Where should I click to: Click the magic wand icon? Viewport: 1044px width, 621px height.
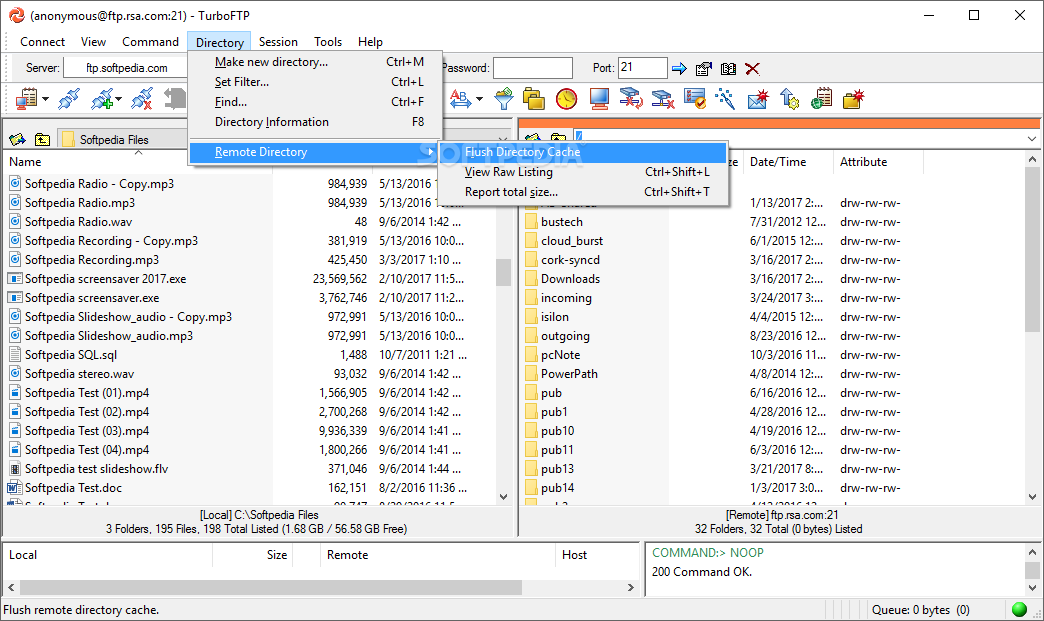(725, 99)
